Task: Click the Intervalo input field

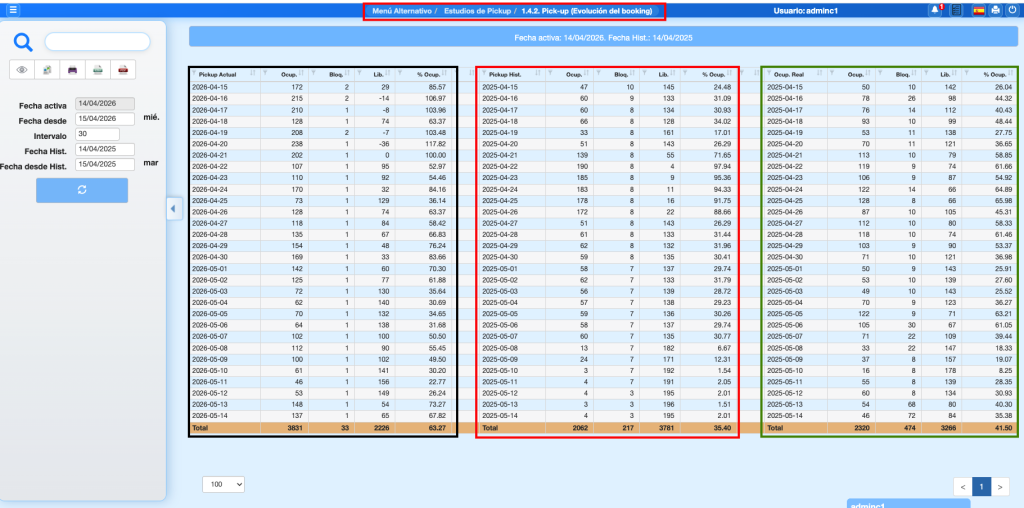Action: coord(97,134)
